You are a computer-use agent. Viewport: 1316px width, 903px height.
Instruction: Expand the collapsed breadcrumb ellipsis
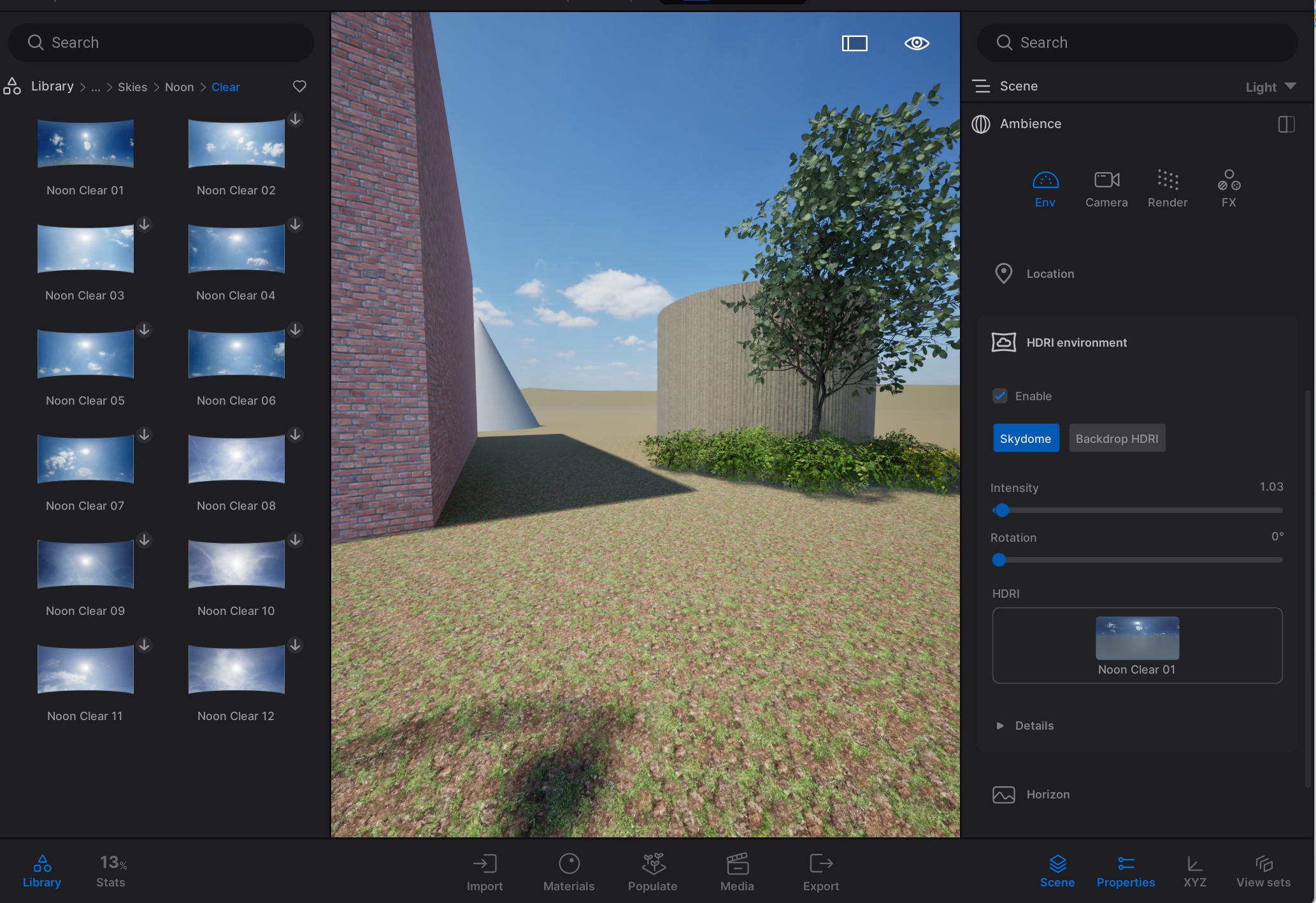pos(96,87)
